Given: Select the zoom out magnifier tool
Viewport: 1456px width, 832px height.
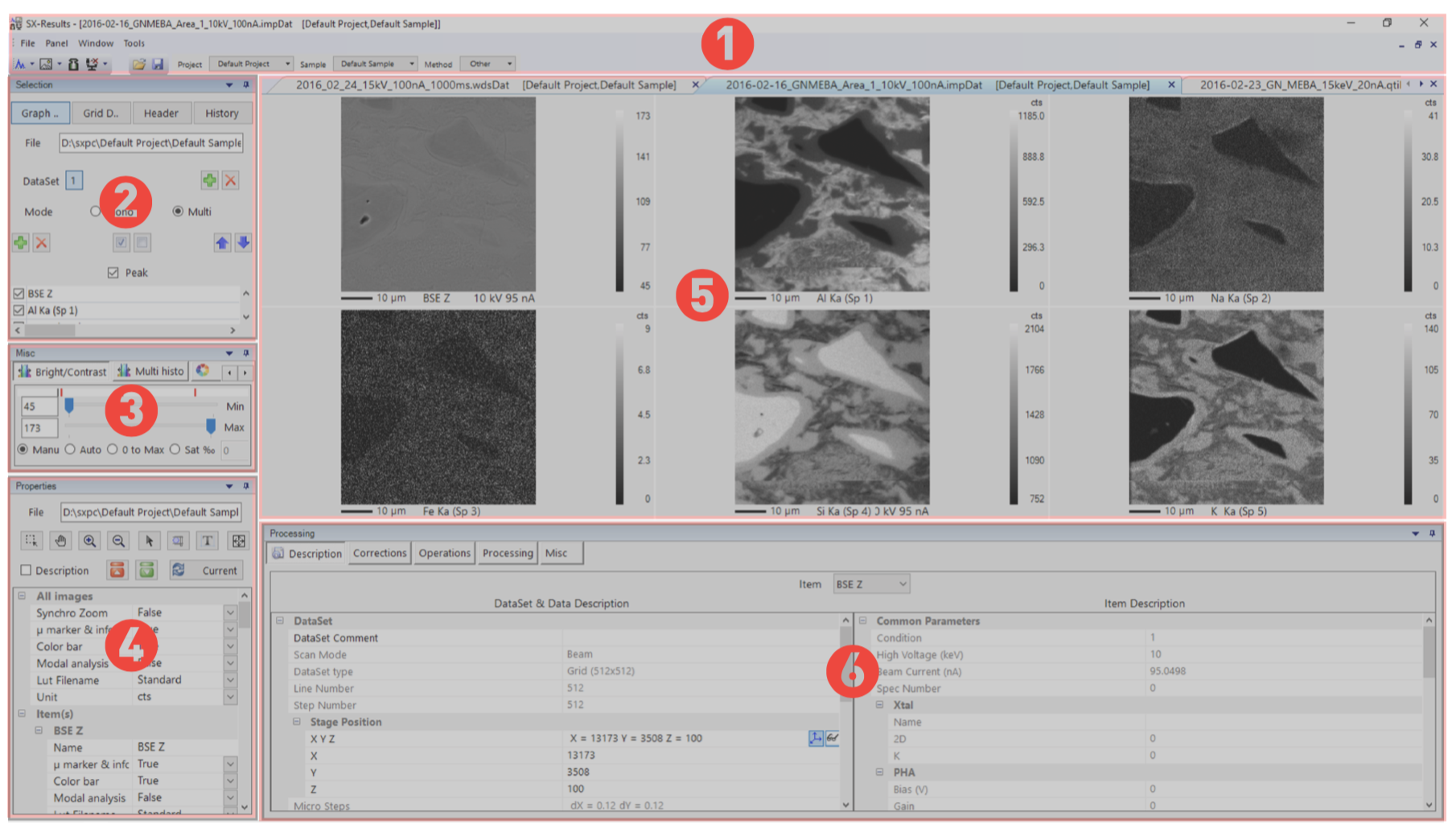Looking at the screenshot, I should [118, 542].
